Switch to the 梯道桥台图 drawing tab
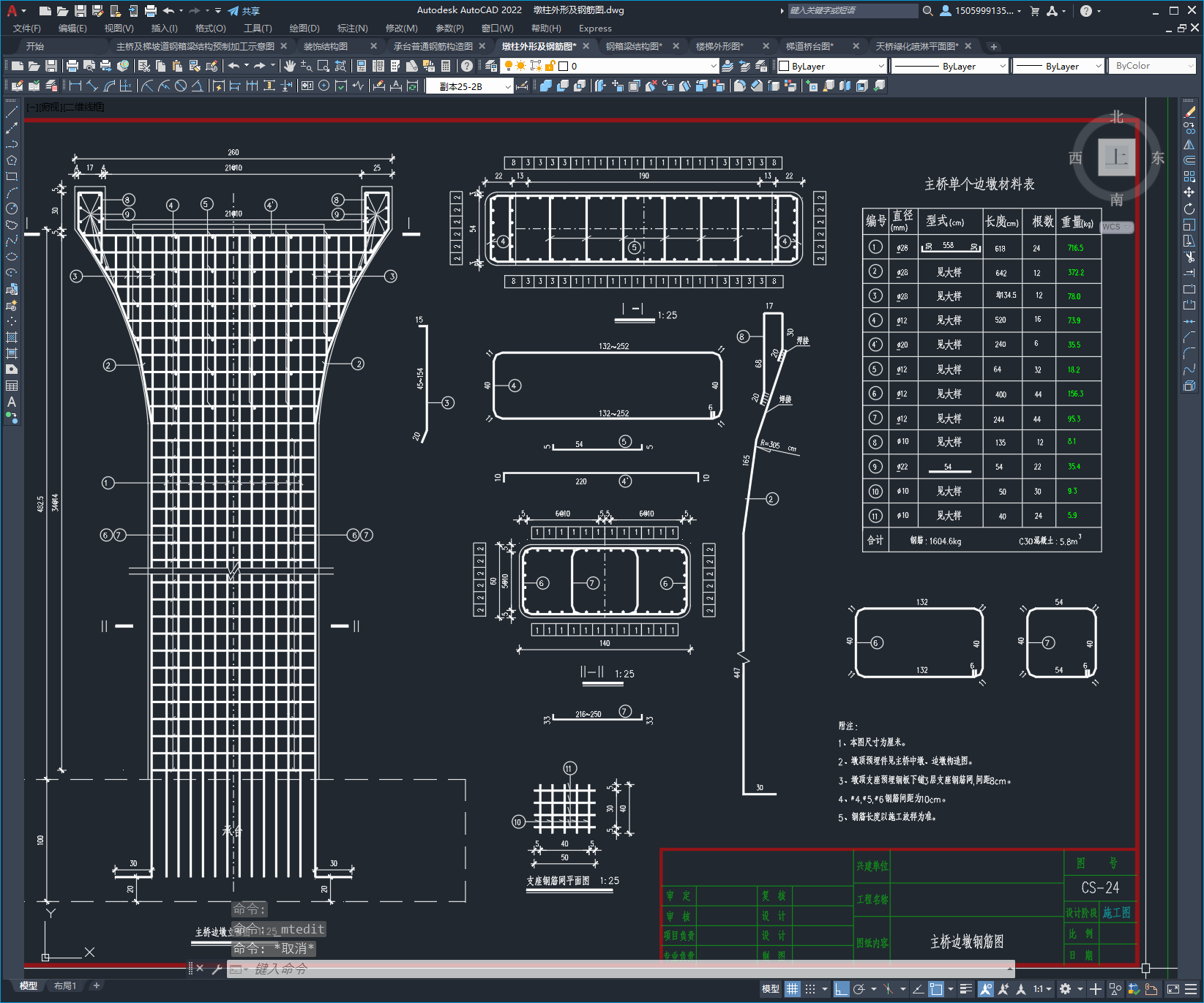 (809, 46)
